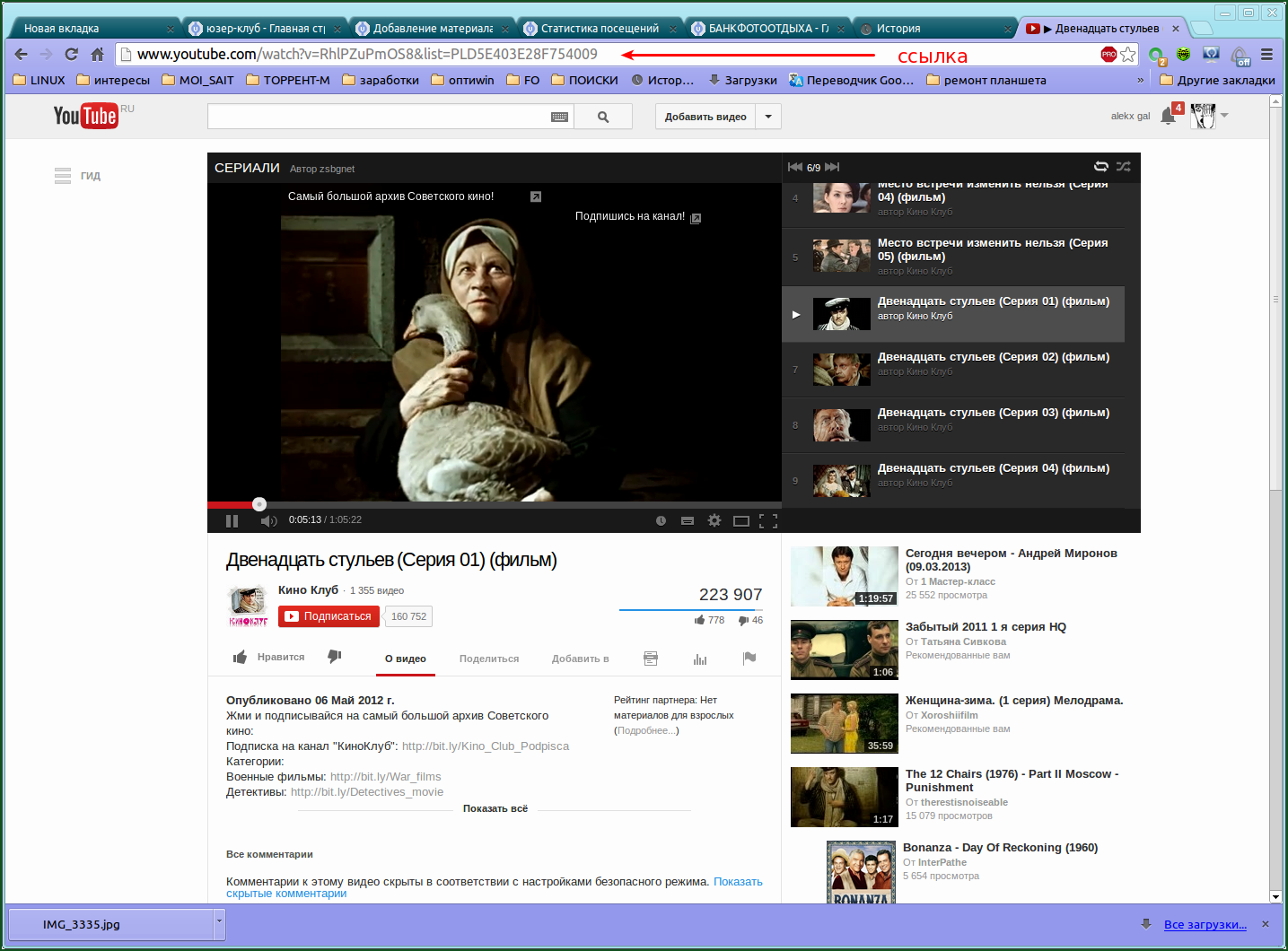Open The 12 Chairs (1976) Part II video
The image size is (1288, 951).
coord(1012,781)
